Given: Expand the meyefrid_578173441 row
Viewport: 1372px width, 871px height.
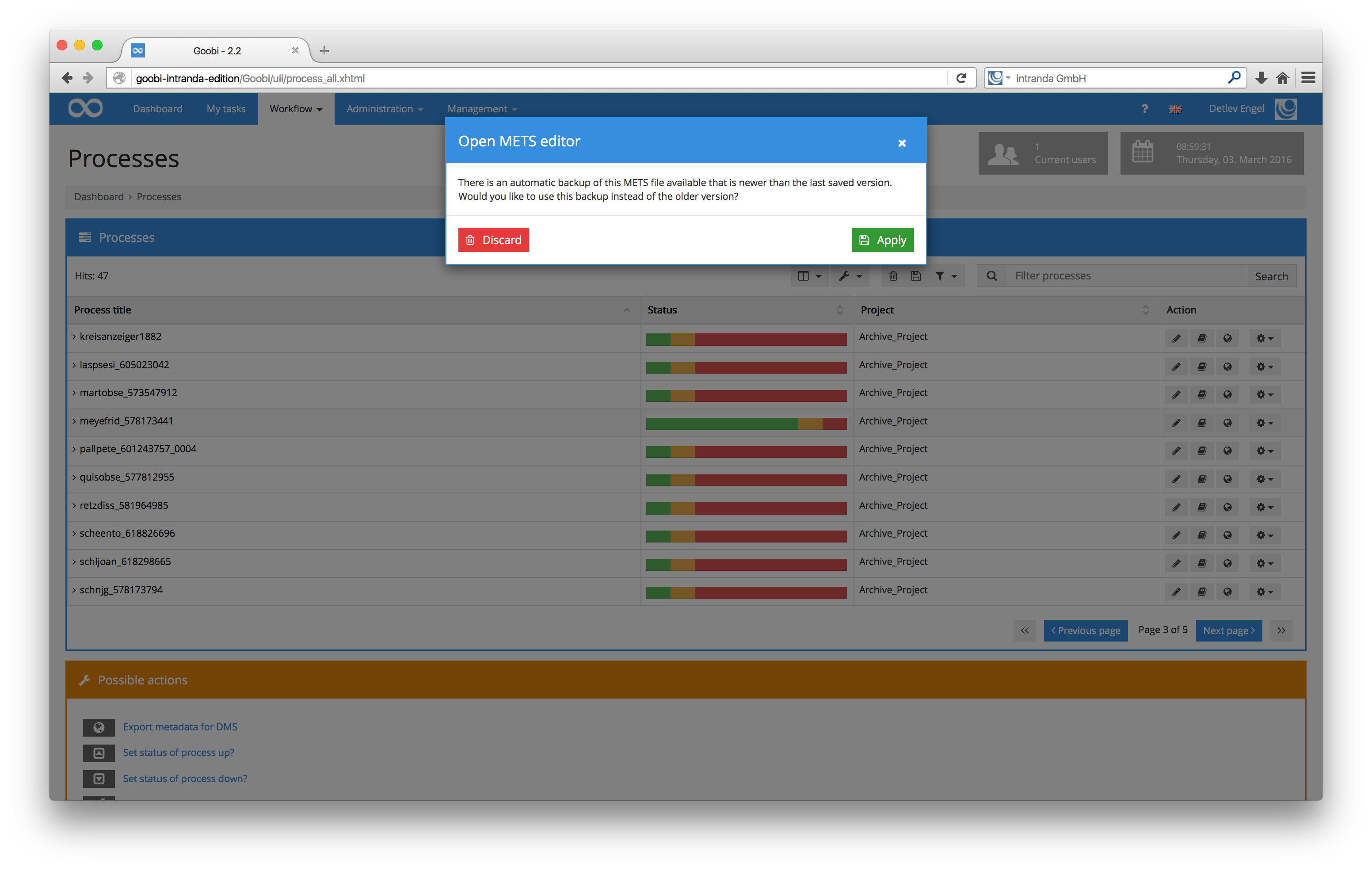Looking at the screenshot, I should coord(74,421).
